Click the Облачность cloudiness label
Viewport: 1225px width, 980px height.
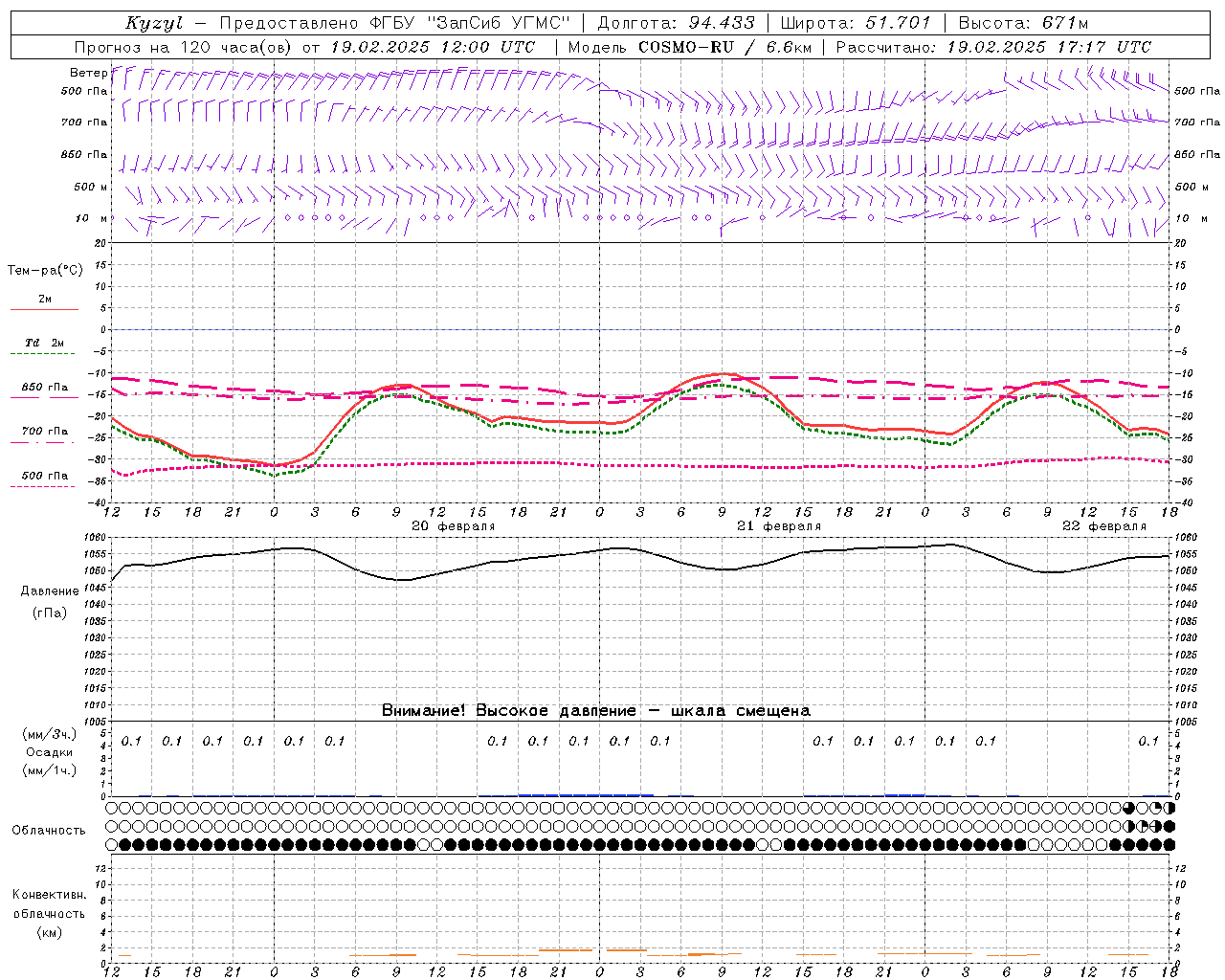[49, 831]
